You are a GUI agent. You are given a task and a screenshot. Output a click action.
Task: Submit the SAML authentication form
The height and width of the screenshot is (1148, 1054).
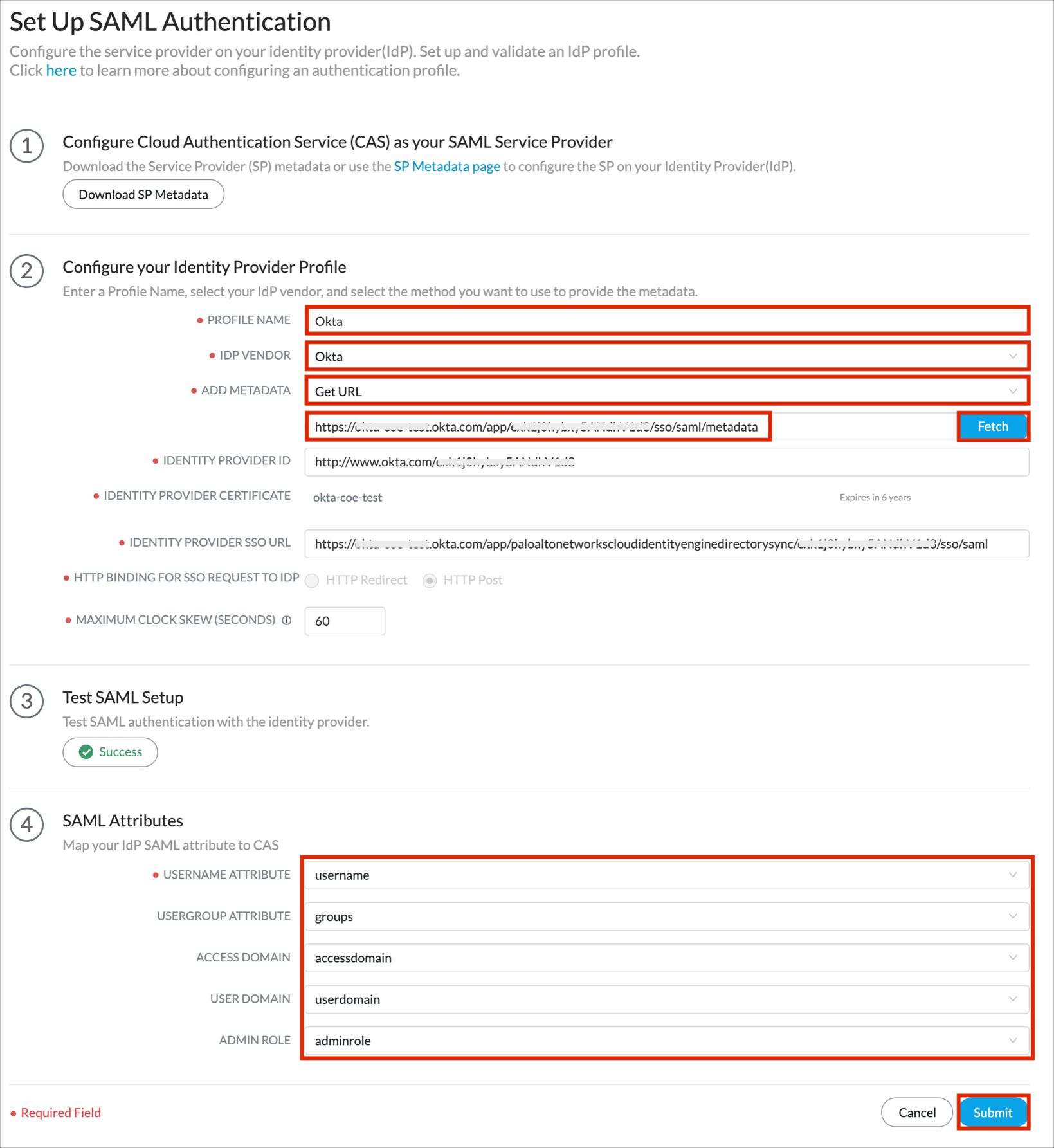(x=992, y=1113)
